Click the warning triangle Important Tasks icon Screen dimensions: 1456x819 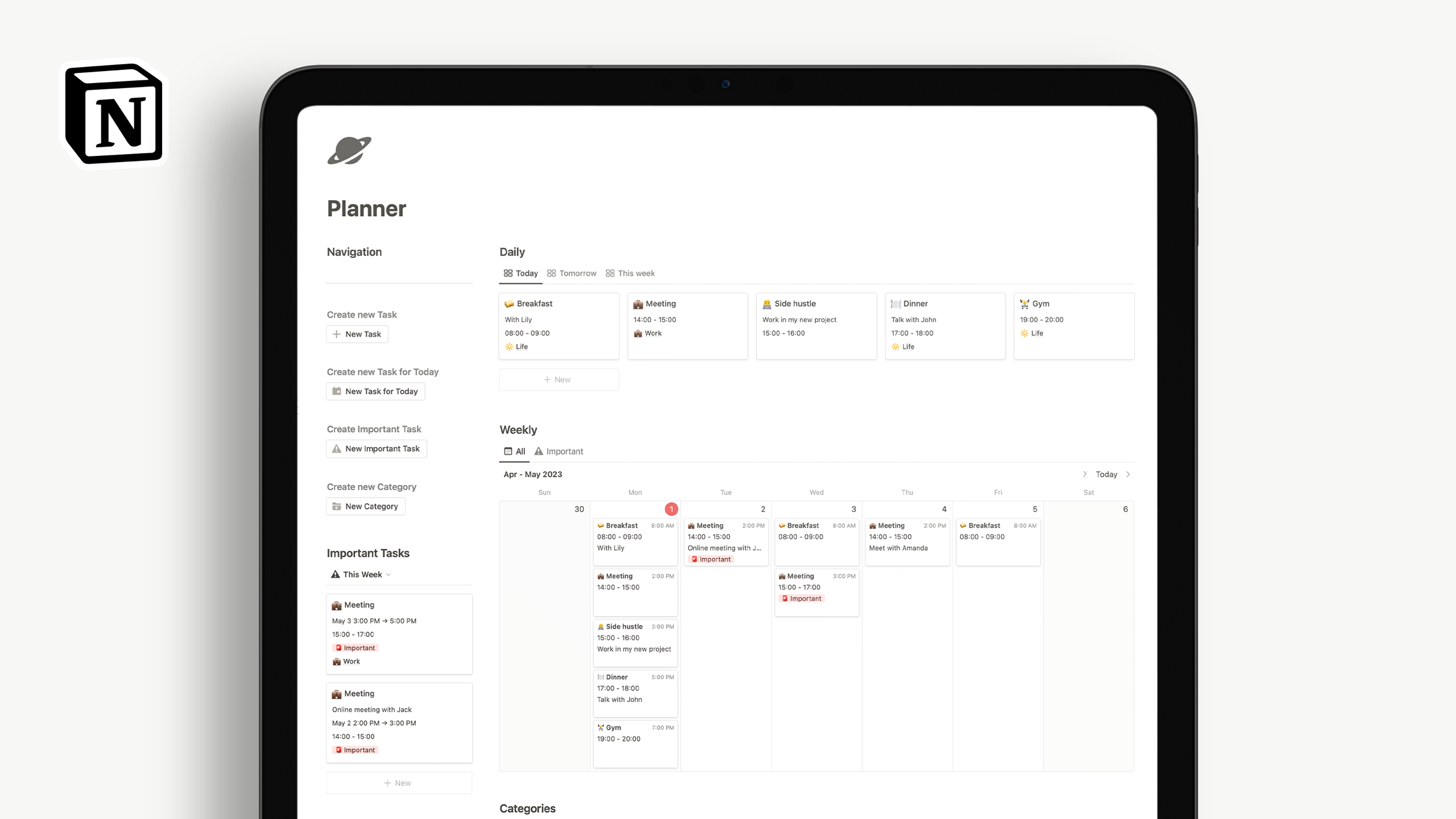(x=335, y=574)
